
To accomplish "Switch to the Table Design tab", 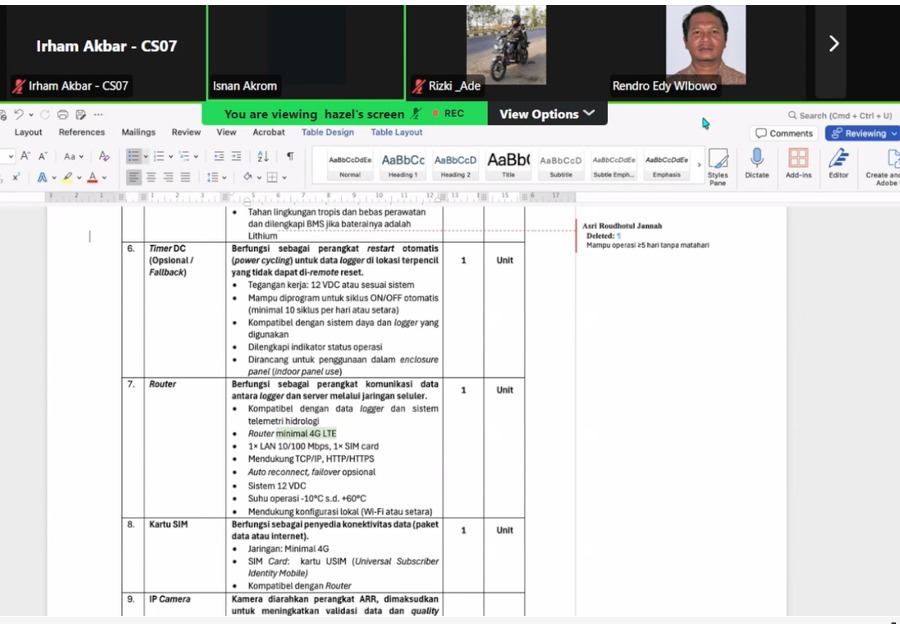I will point(328,132).
